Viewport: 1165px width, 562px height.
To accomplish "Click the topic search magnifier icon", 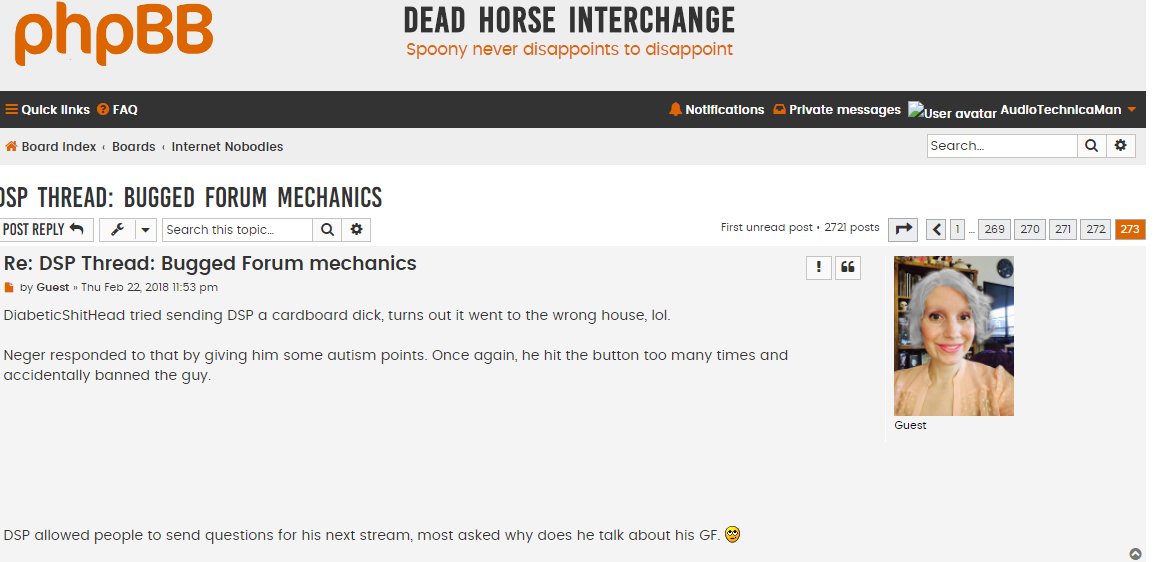I will click(327, 230).
